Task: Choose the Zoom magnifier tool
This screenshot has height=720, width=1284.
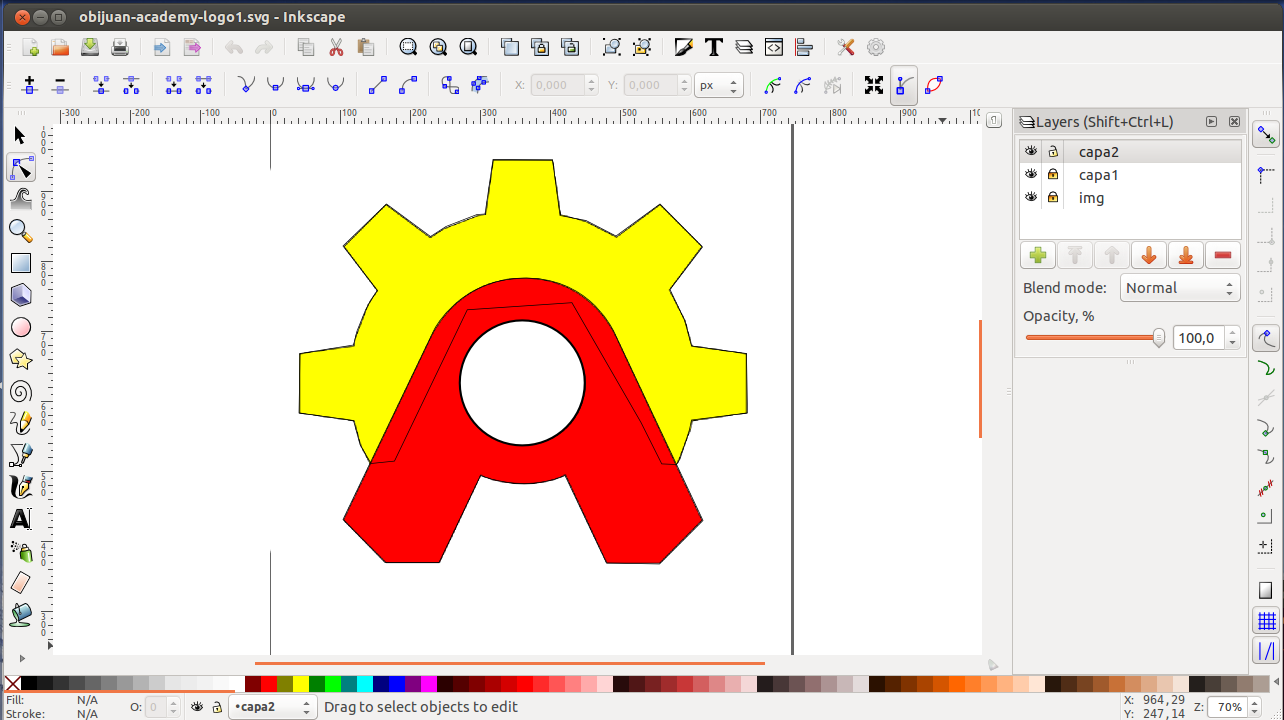Action: [20, 231]
